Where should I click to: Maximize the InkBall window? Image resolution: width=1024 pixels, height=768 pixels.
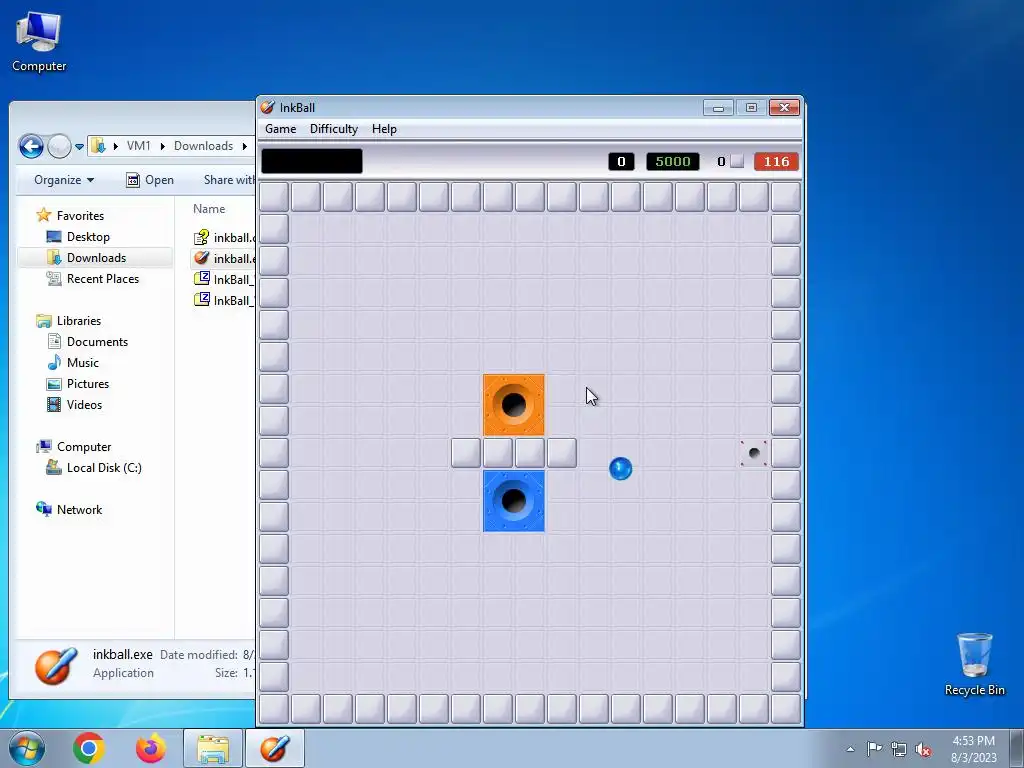click(751, 108)
